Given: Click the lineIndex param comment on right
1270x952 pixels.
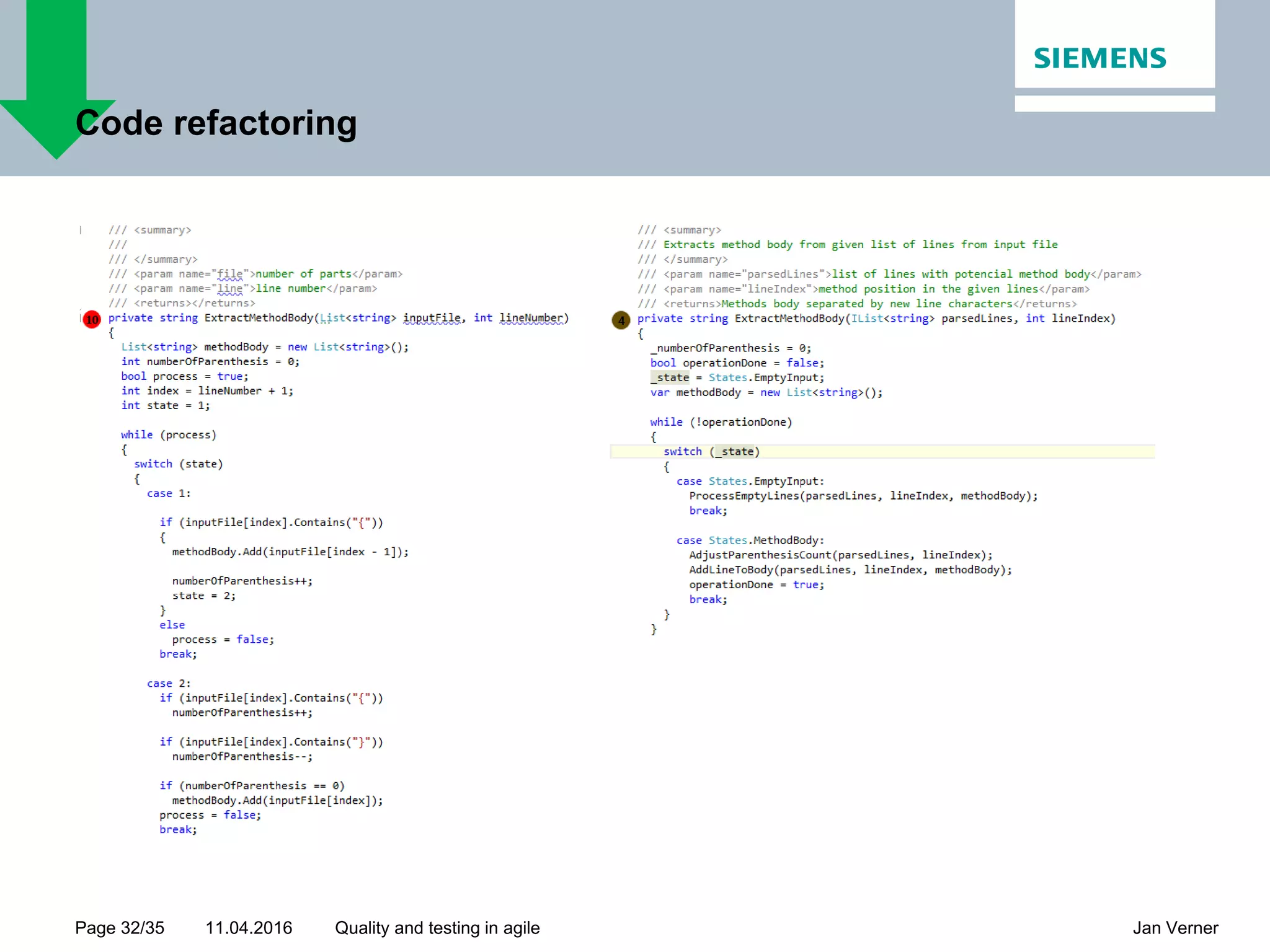Looking at the screenshot, I should 864,289.
